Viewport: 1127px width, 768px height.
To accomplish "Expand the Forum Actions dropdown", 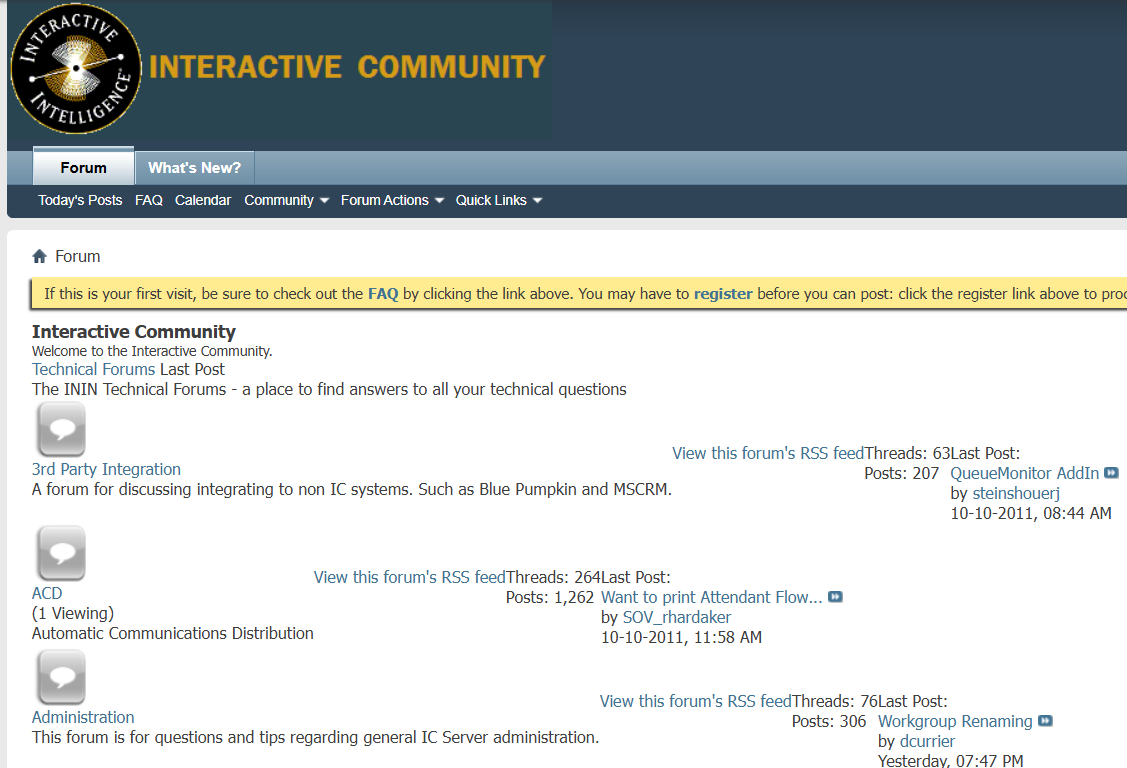I will tap(392, 200).
